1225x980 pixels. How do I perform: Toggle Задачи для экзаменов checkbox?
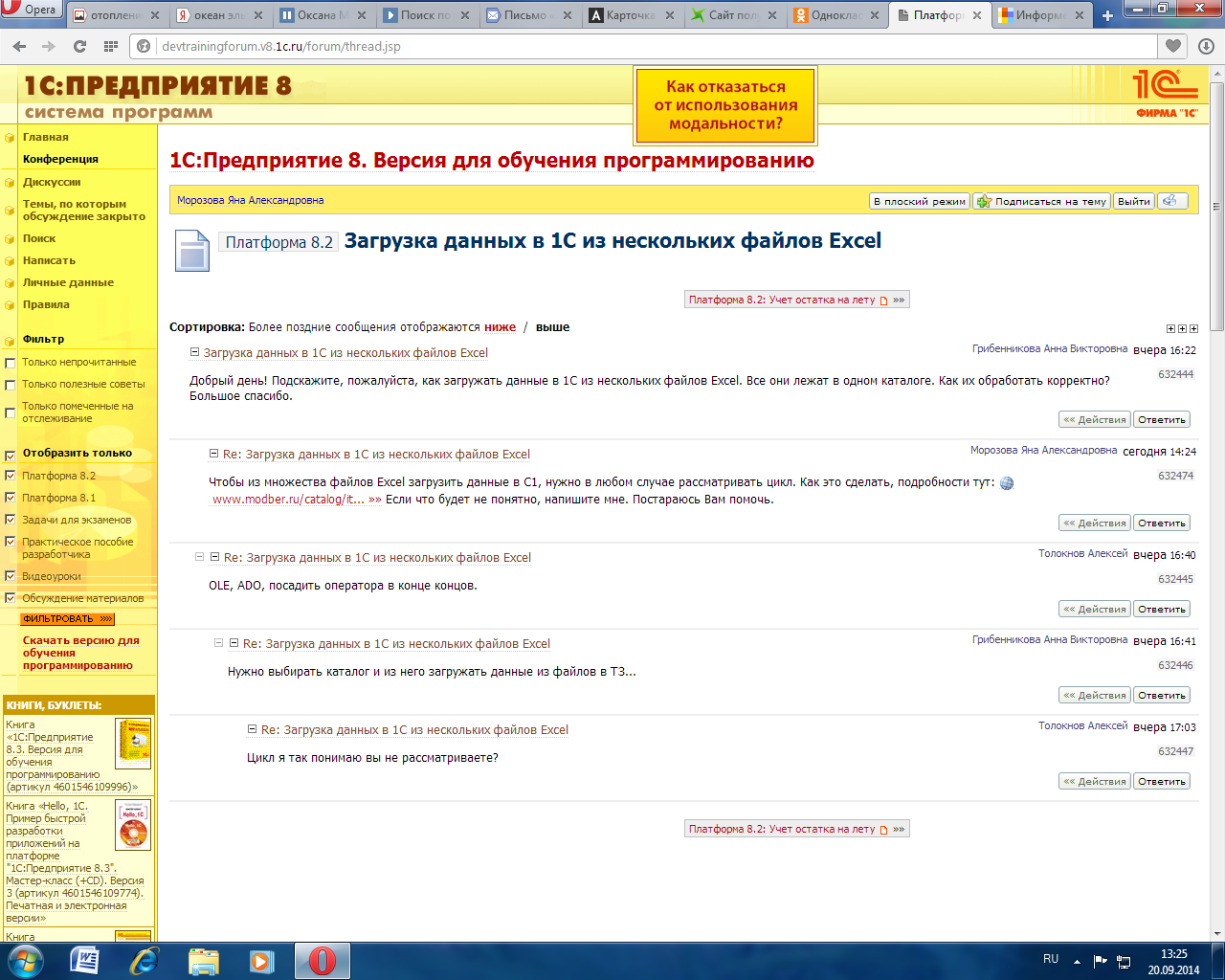11,520
